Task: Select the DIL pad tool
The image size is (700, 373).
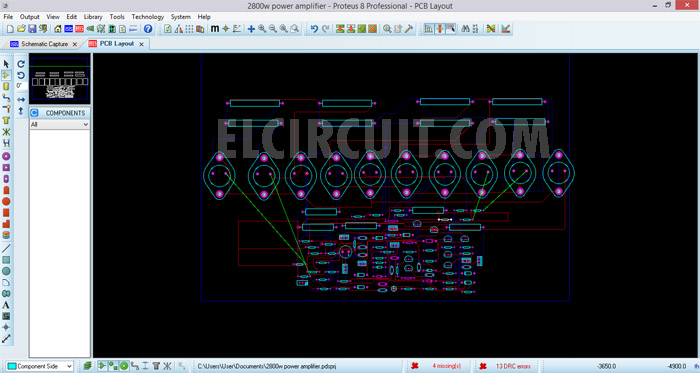Action: pos(6,179)
